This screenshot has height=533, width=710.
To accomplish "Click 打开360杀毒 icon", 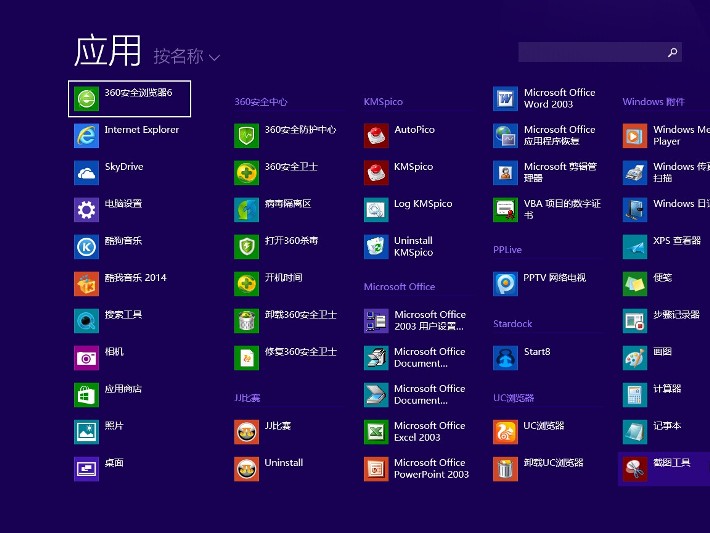I will pyautogui.click(x=246, y=247).
